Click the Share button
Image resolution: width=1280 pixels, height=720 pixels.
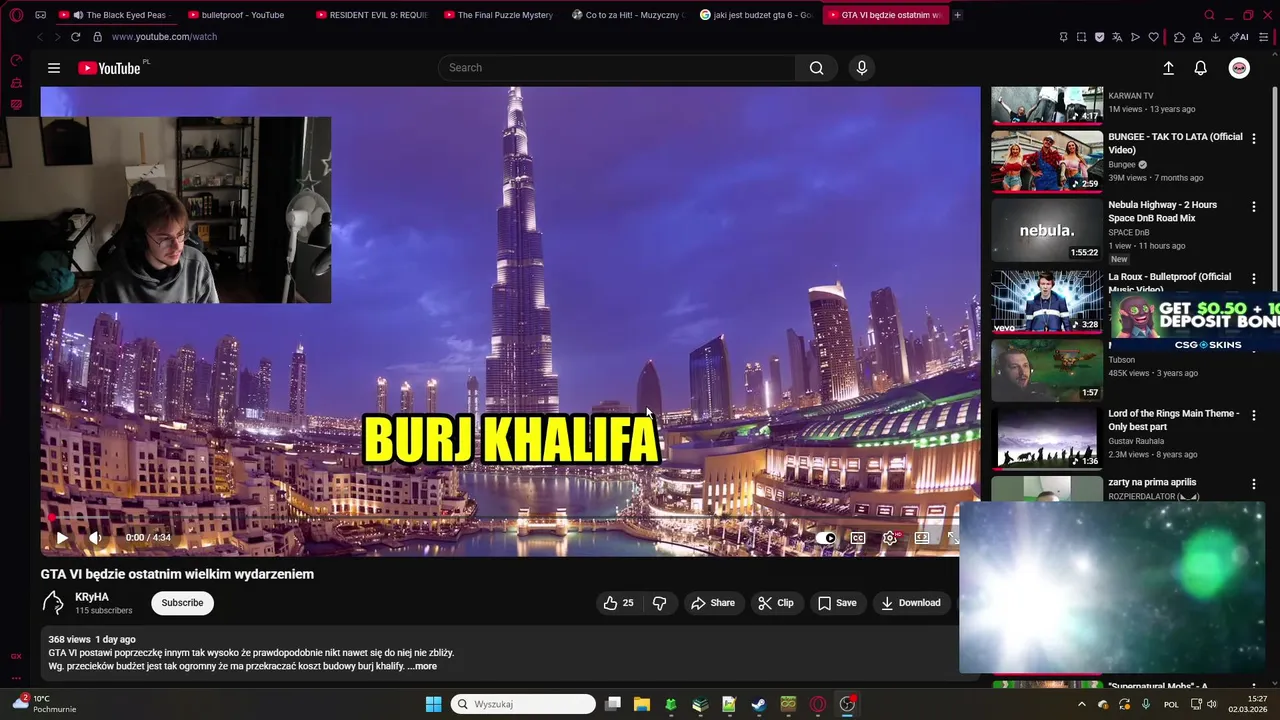[x=713, y=603]
